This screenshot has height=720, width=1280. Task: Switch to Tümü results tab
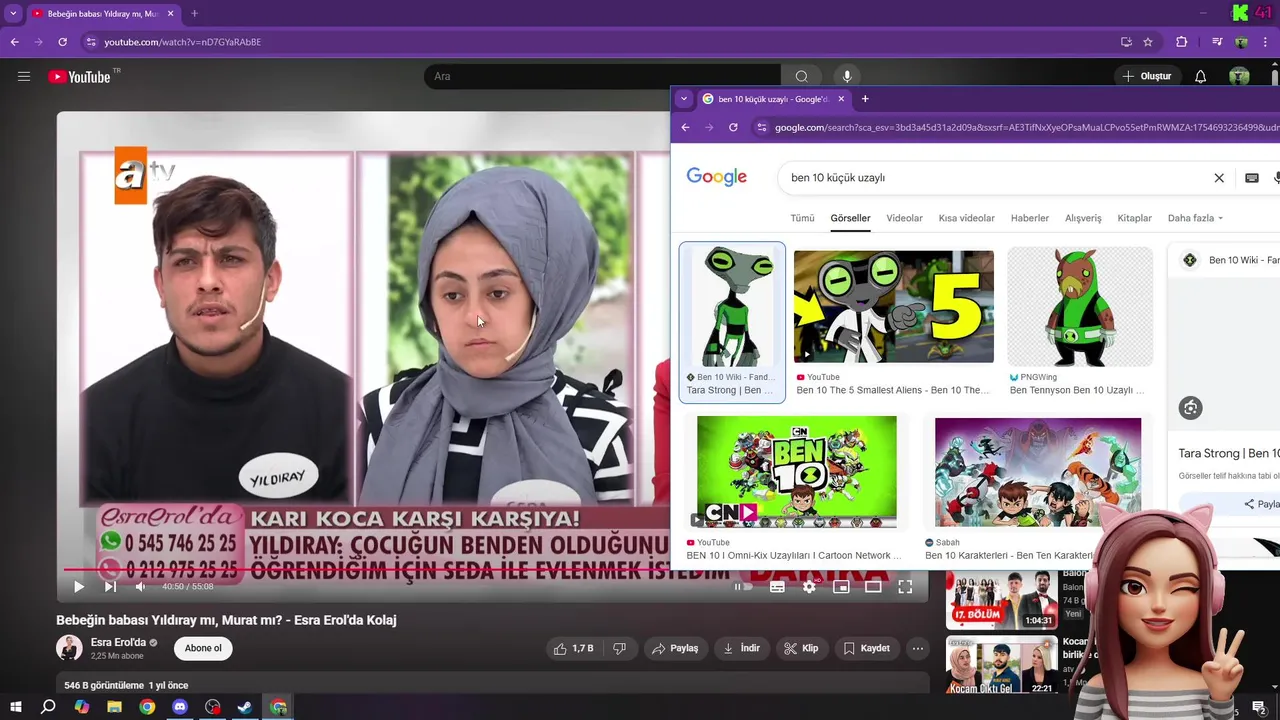click(x=802, y=218)
